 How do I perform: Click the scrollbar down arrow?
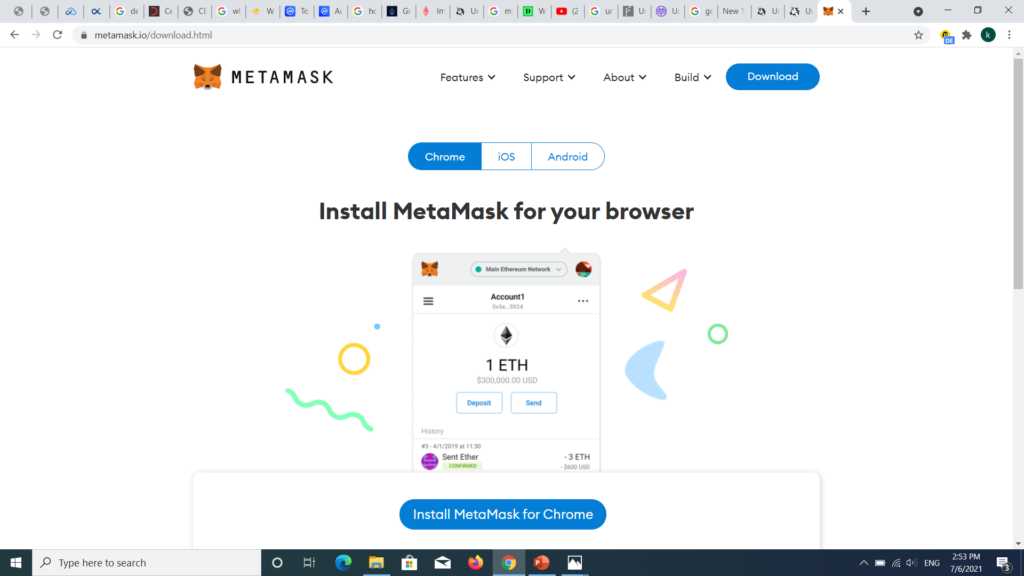pos(1018,543)
